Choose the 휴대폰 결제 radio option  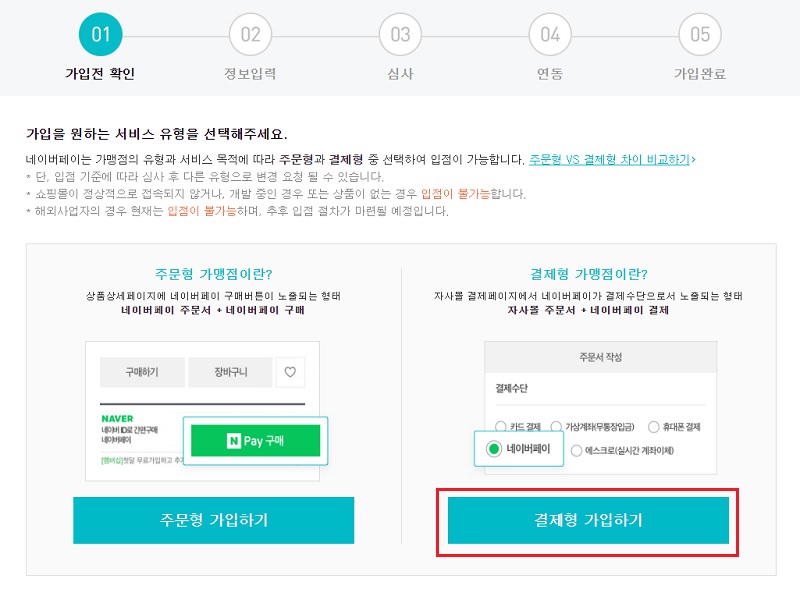click(654, 427)
